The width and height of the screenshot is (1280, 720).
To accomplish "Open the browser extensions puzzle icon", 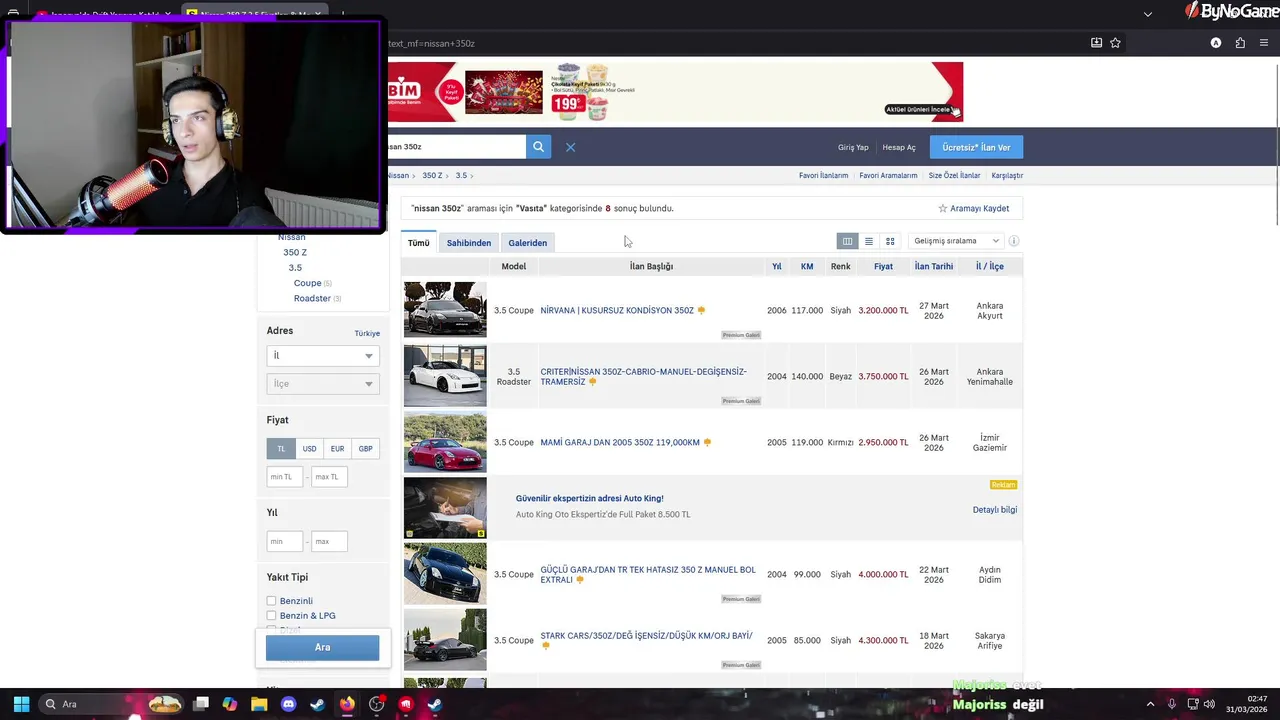I will point(1240,43).
